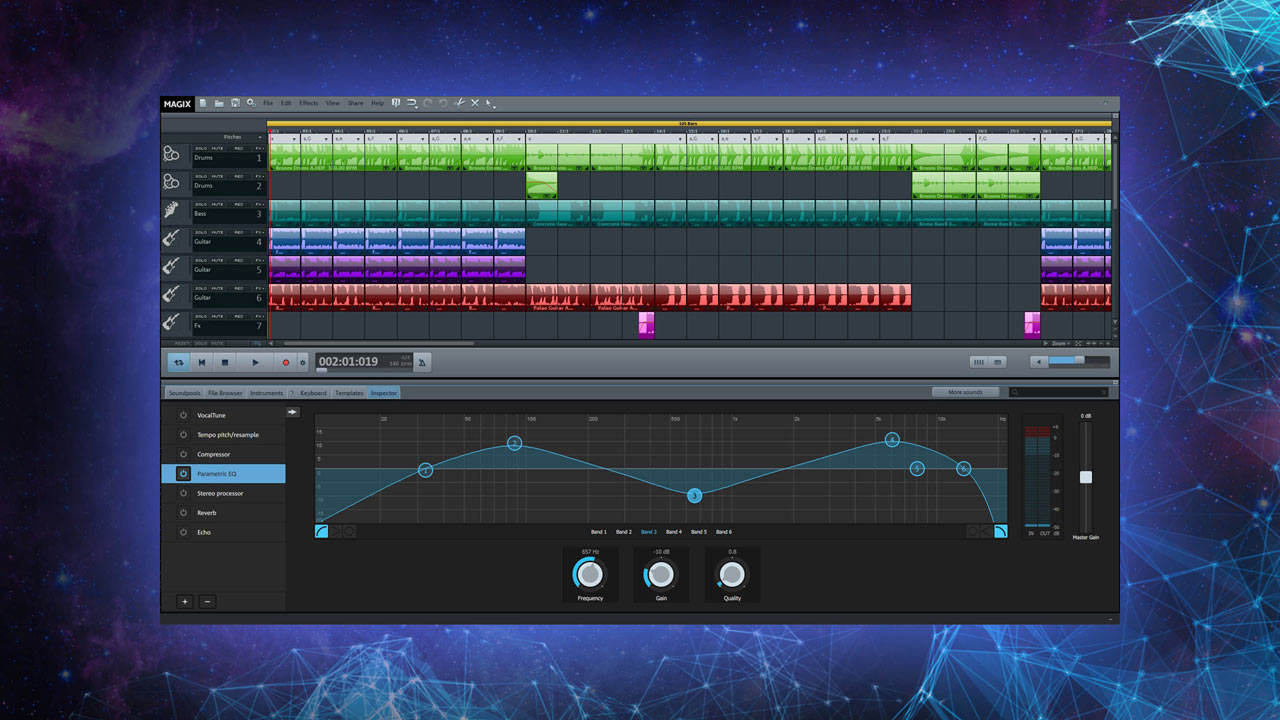Mute the Drums track 1

pos(218,149)
